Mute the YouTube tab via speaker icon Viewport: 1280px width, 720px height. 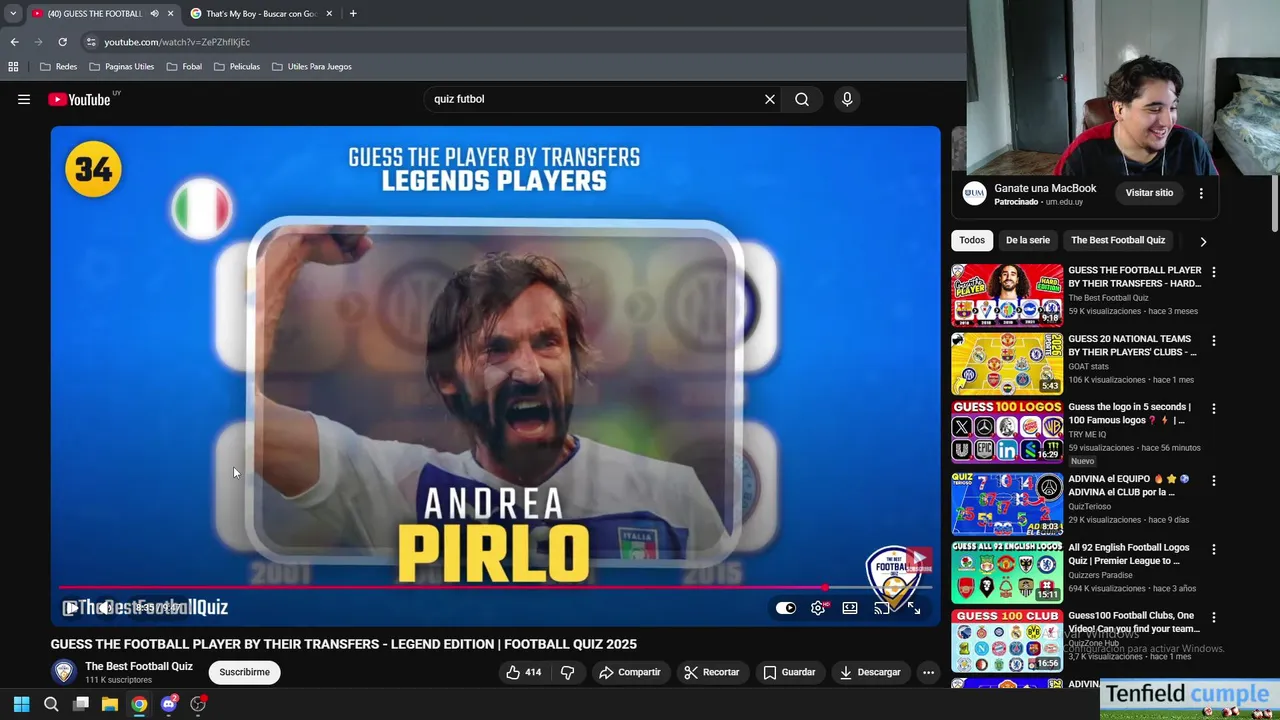click(154, 13)
